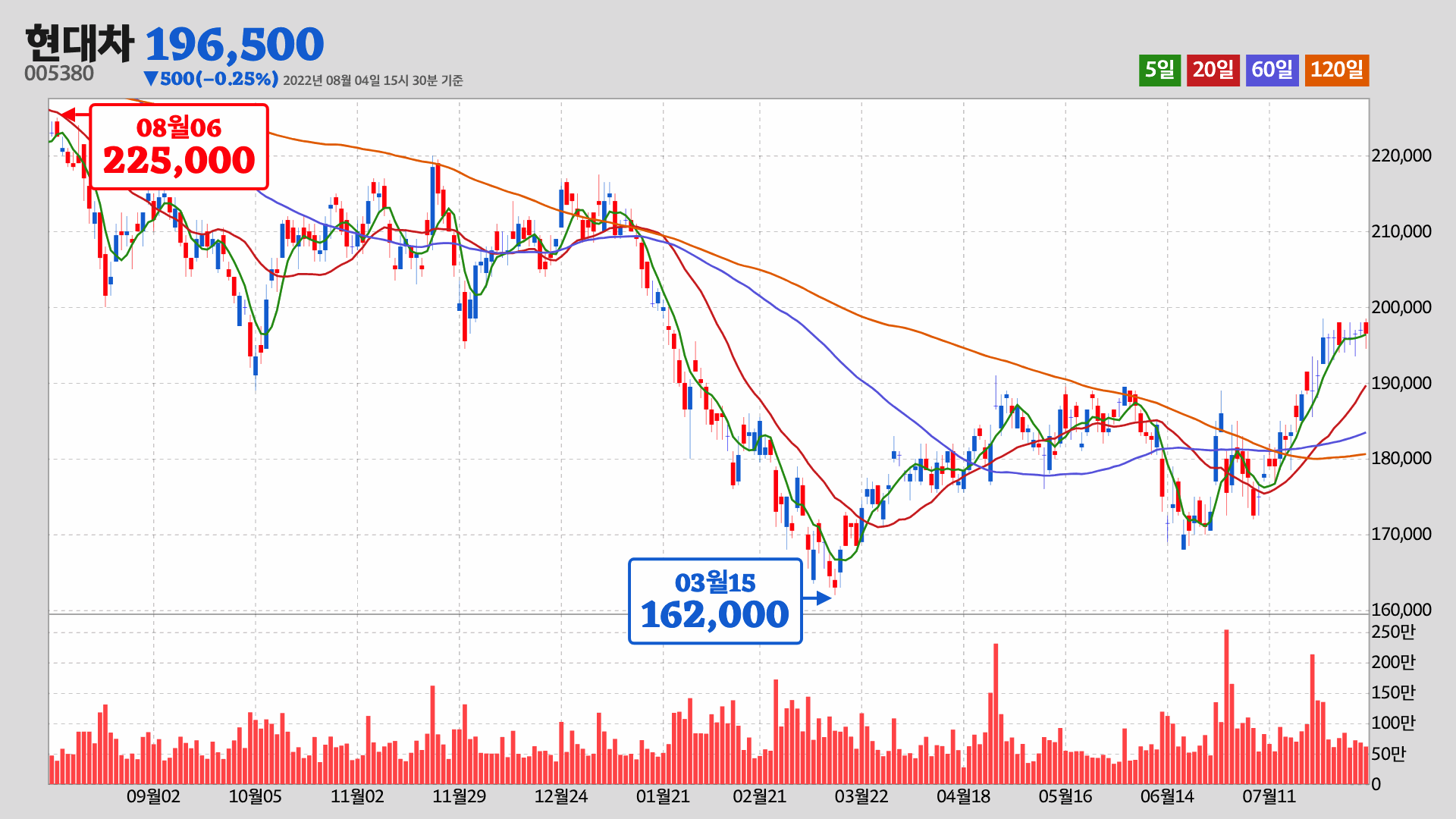Viewport: 1456px width, 819px height.
Task: Click the 10월05 date label
Action: (x=255, y=796)
